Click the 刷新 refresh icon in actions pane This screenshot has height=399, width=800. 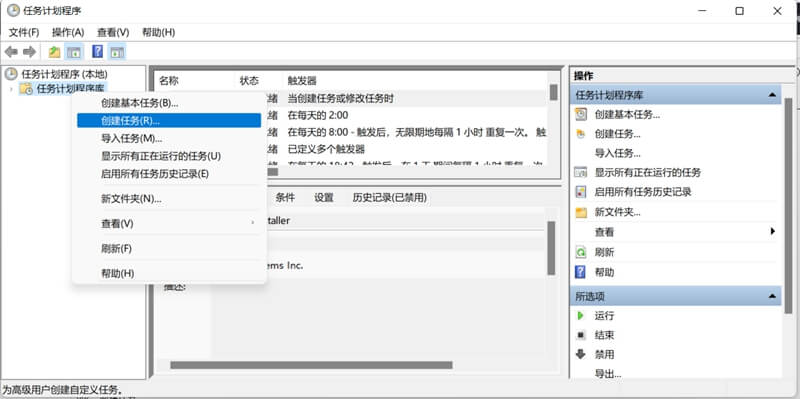pos(581,252)
